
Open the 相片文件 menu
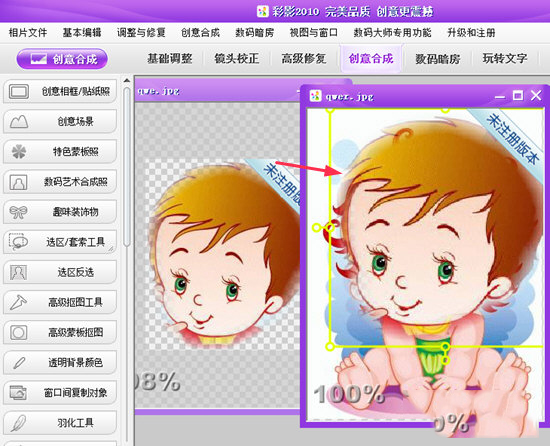pyautogui.click(x=28, y=33)
